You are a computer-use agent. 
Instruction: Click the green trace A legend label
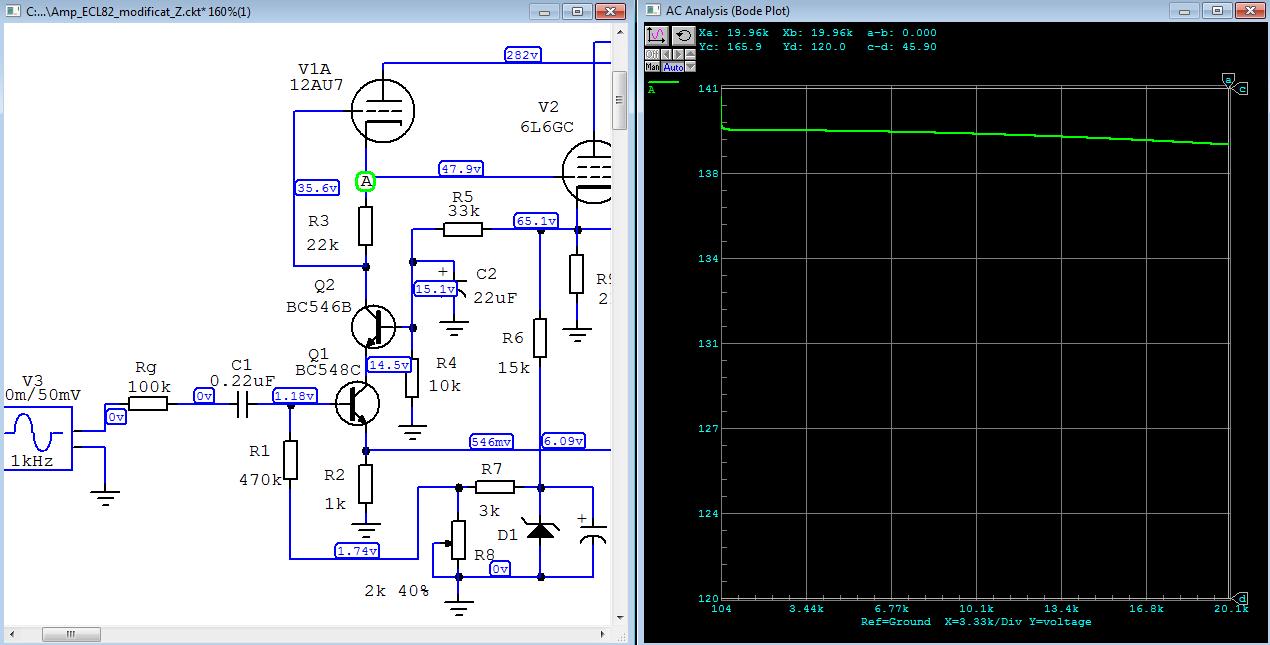(652, 90)
